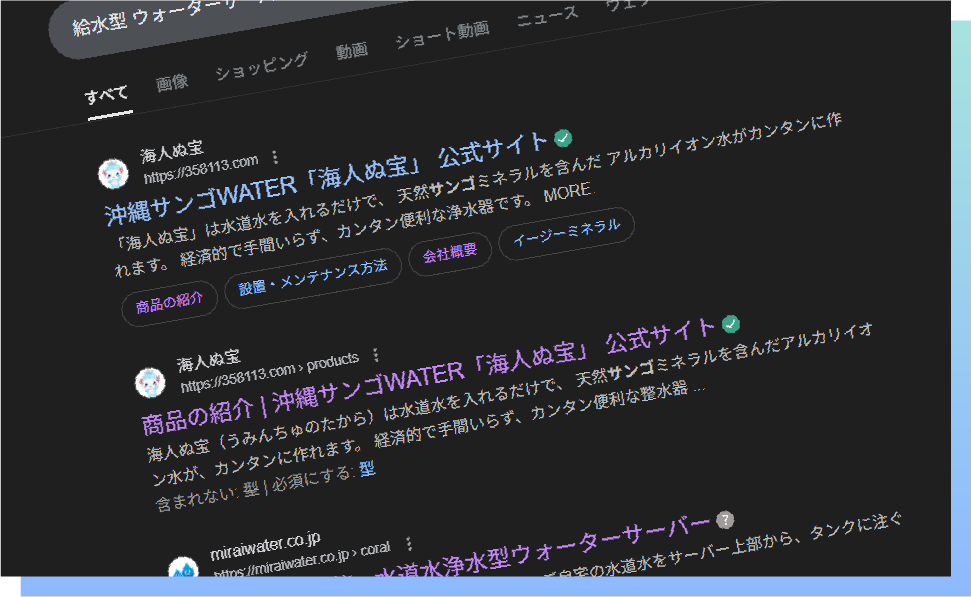This screenshot has width=971, height=597.
Task: Select the すべて search tab
Action: [107, 95]
